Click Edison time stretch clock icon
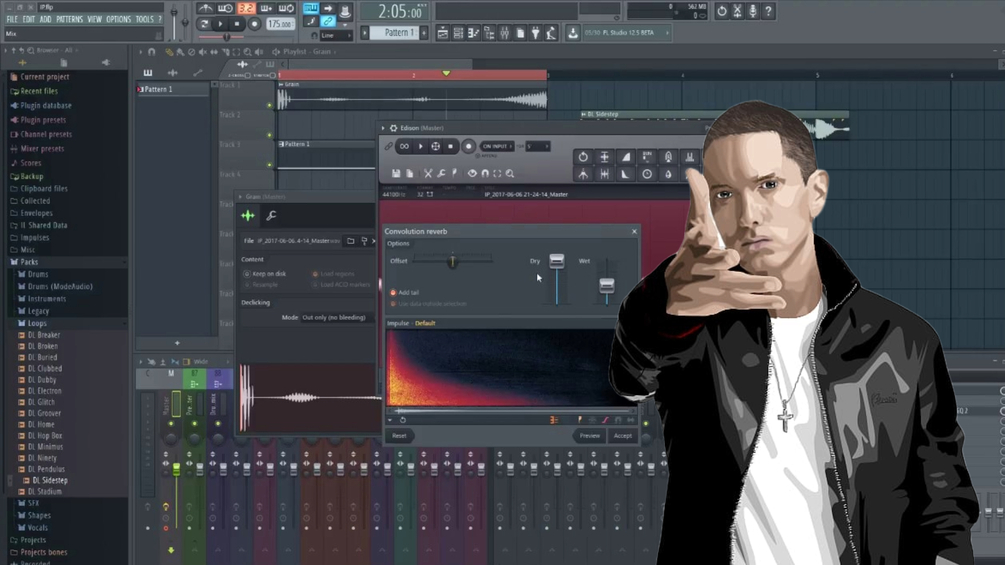Image resolution: width=1005 pixels, height=565 pixels. pos(647,174)
